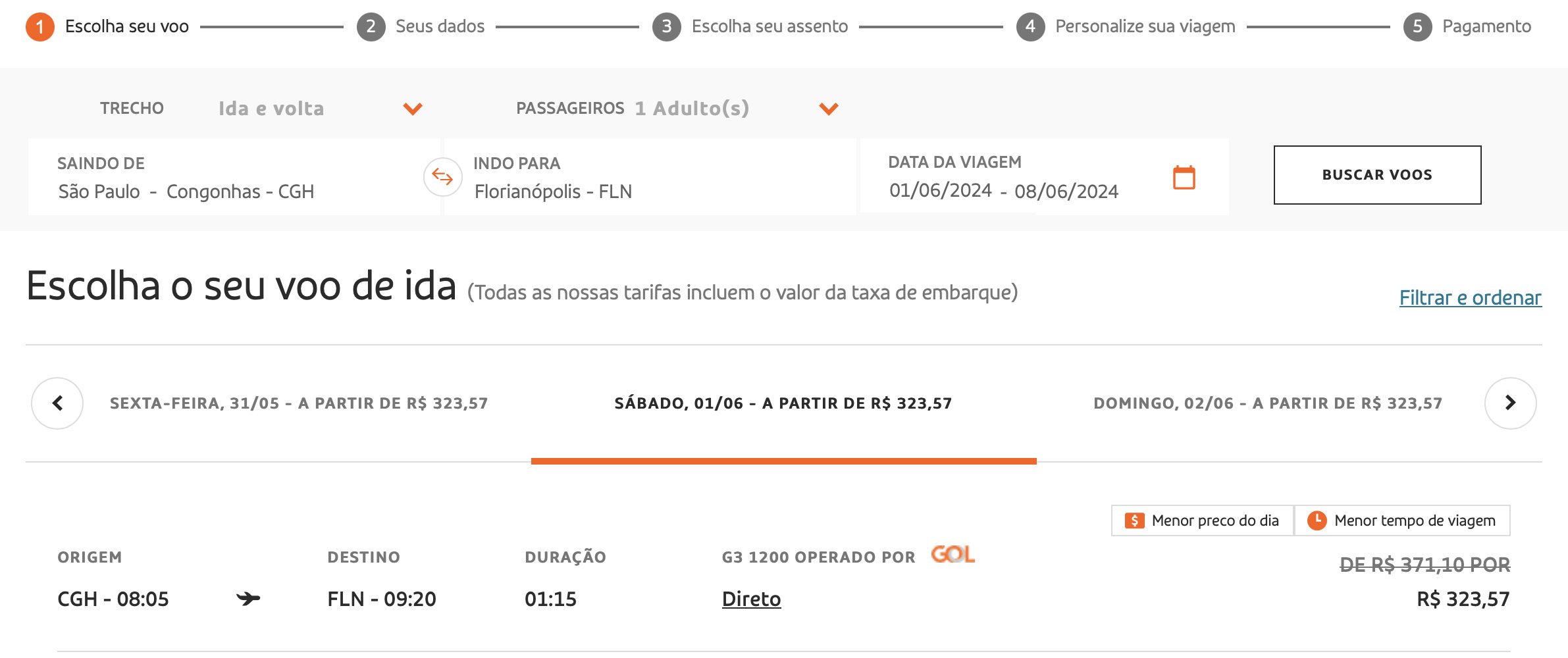This screenshot has height=658, width=1568.
Task: Open the Direto flight details link
Action: click(751, 599)
